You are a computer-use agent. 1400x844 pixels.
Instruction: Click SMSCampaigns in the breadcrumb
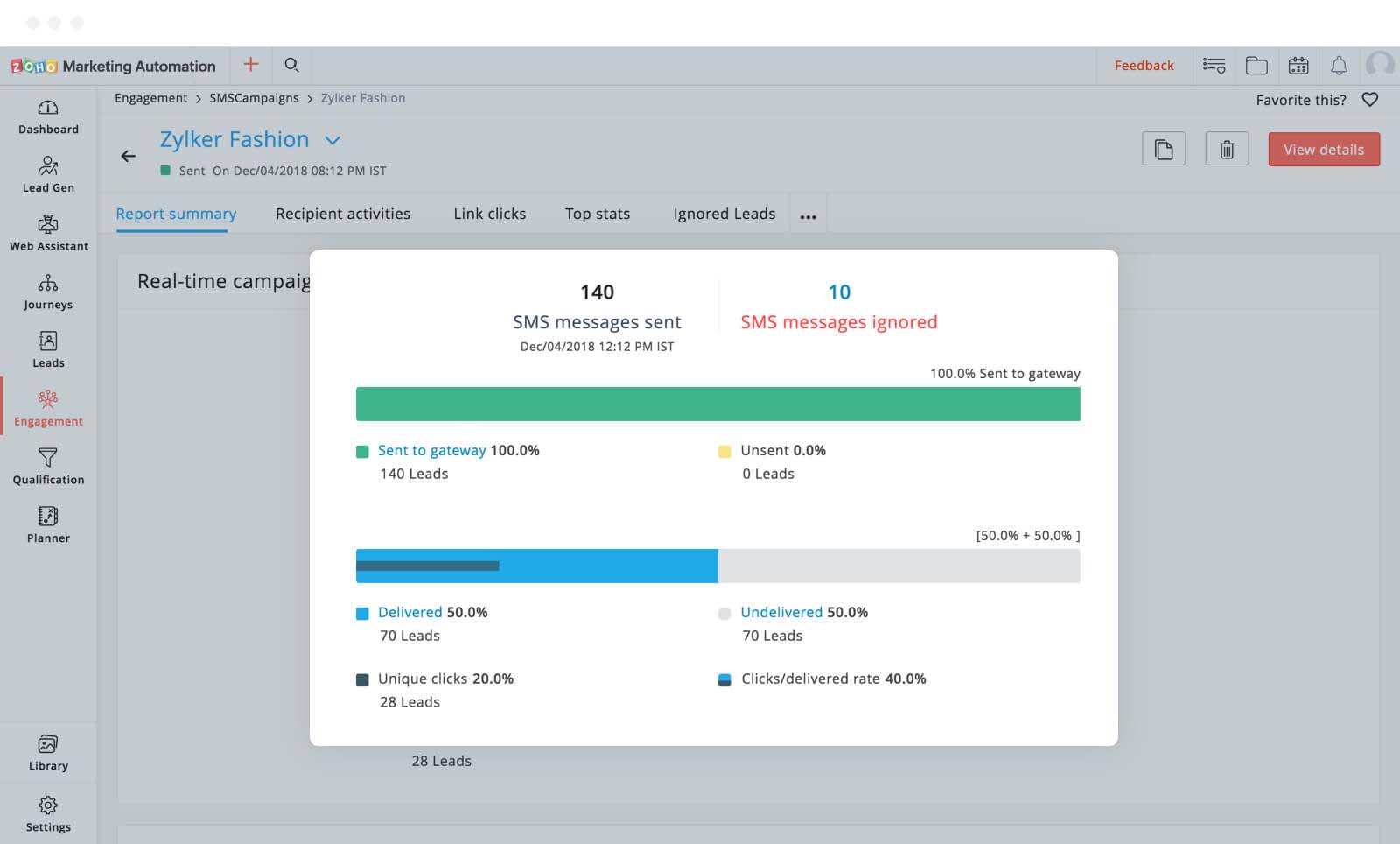254,98
